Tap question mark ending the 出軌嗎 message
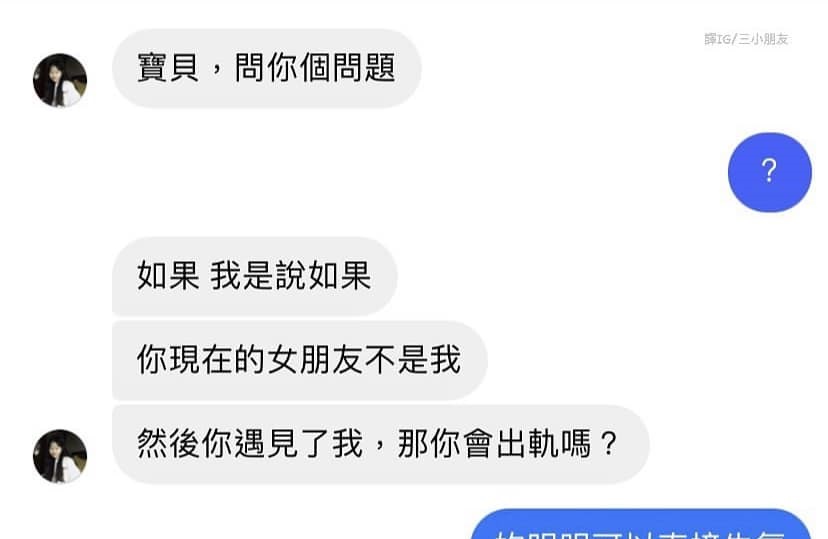The height and width of the screenshot is (539, 828). (x=609, y=443)
